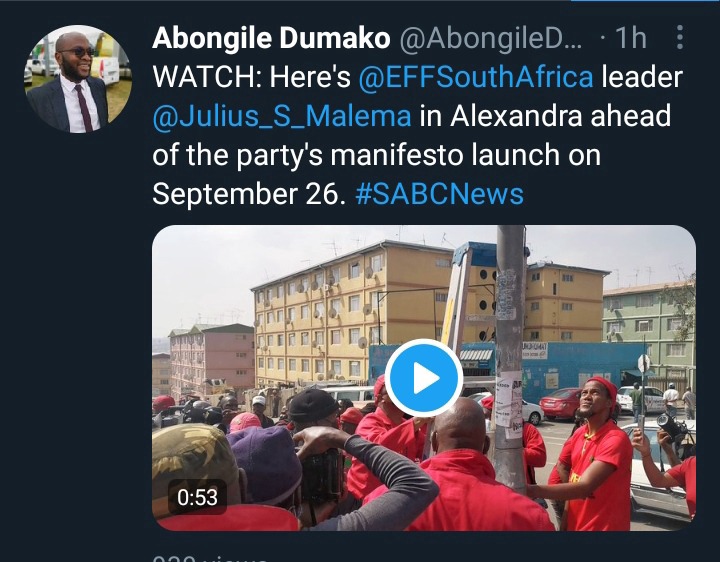Open the tweet's 1h timestamp link

(x=630, y=38)
